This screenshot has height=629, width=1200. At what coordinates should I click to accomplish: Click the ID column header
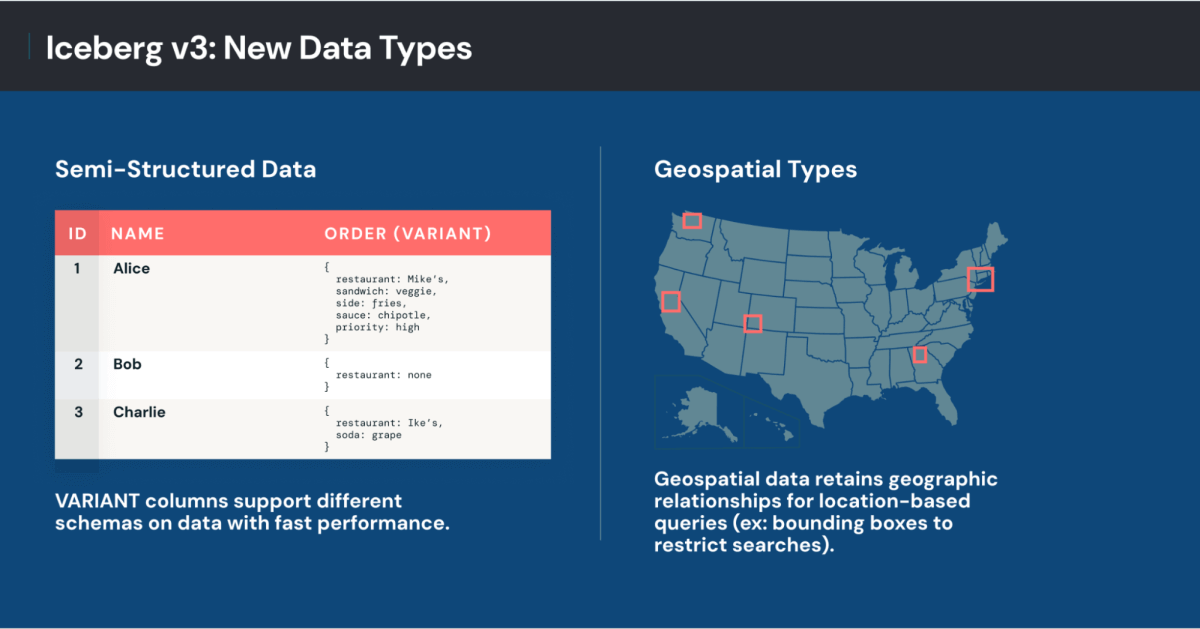click(77, 233)
